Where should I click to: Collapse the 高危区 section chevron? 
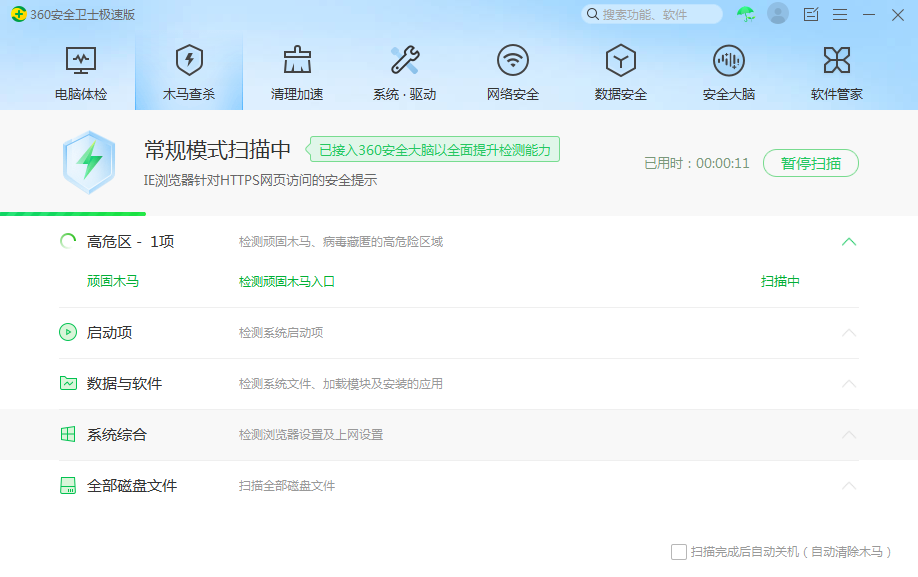click(849, 242)
